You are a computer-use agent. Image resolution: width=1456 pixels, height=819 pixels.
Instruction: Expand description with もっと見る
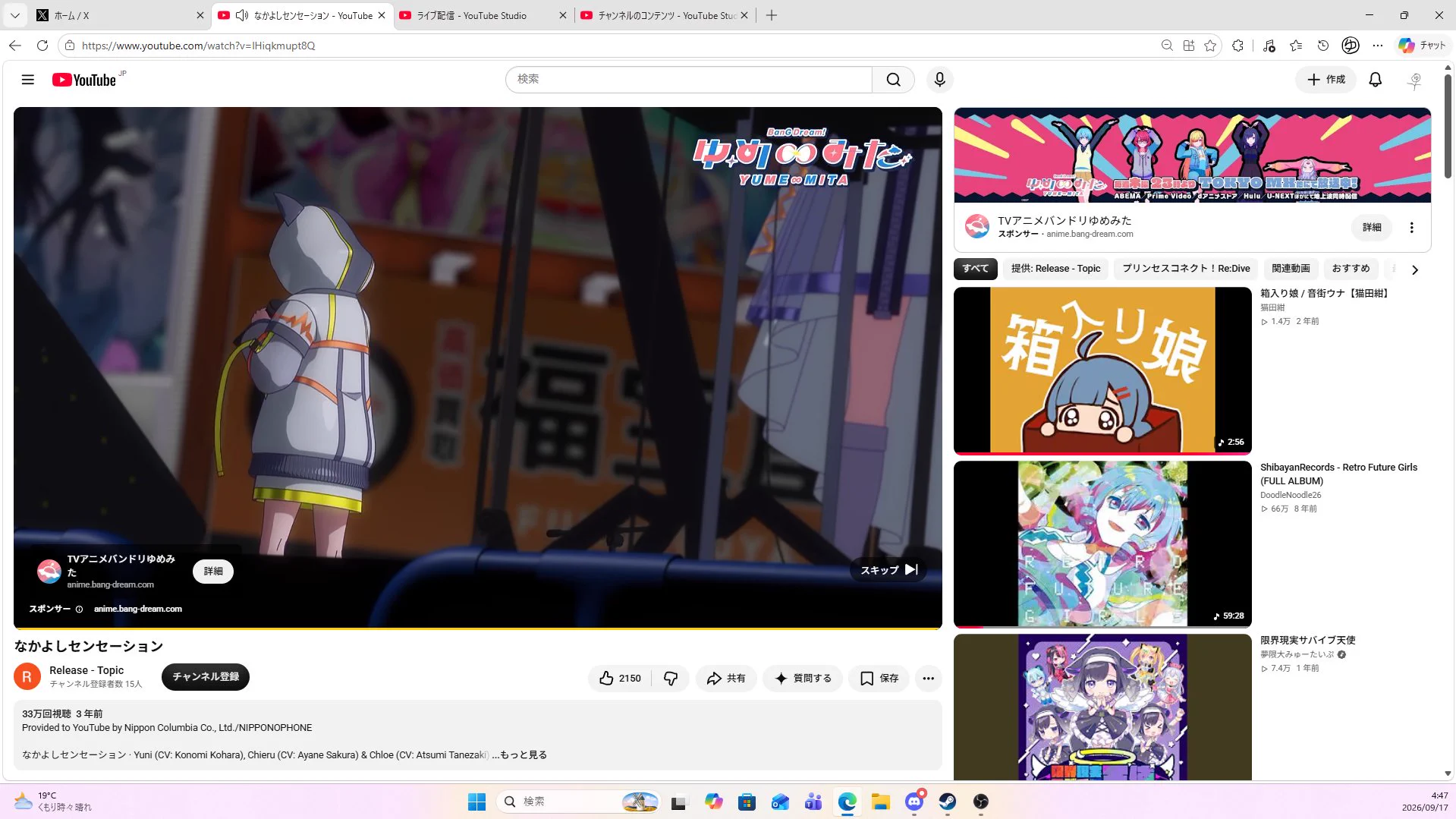click(523, 755)
